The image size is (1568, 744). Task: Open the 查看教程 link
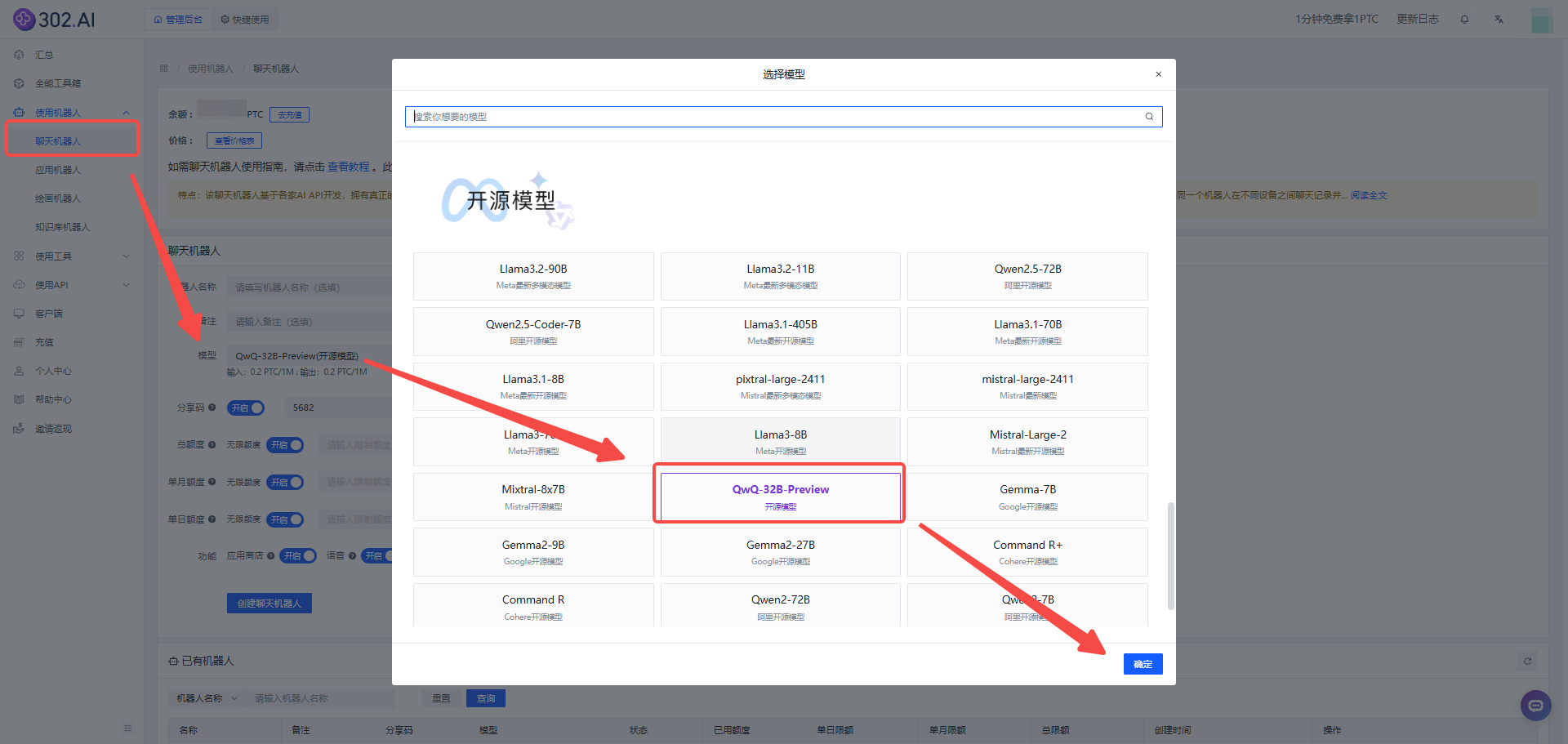(x=349, y=167)
